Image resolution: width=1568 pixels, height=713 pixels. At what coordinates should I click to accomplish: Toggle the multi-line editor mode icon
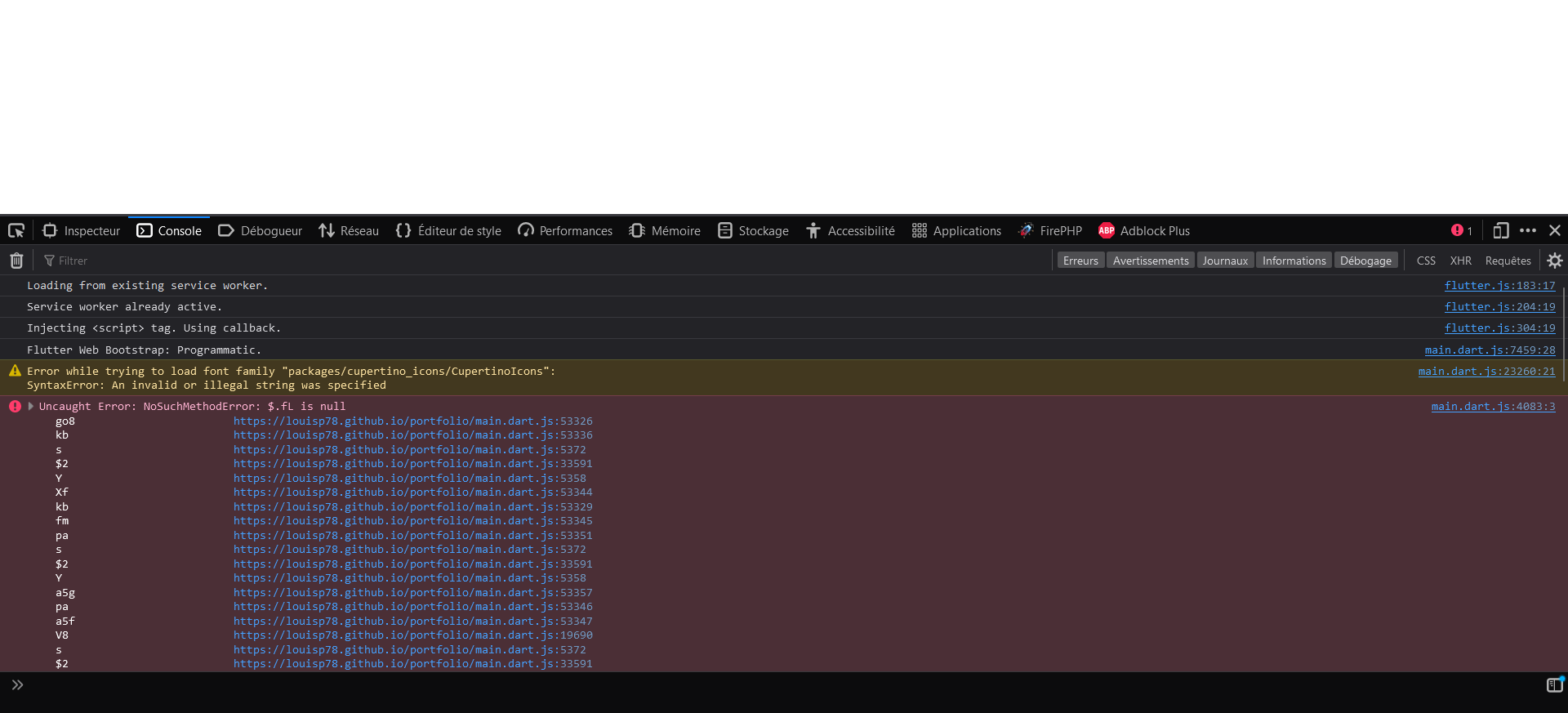tap(1555, 684)
